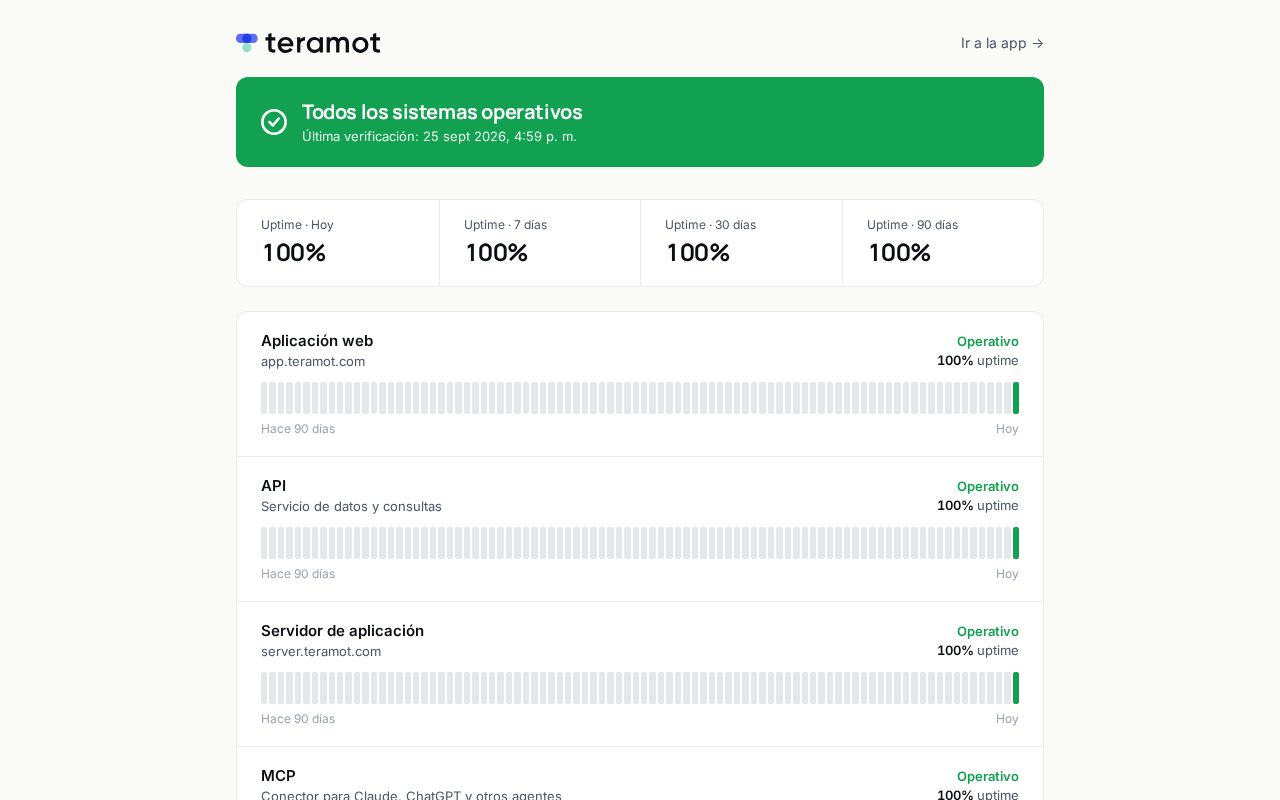
Task: Click the 100% value under Uptime 30 días
Action: click(x=698, y=253)
